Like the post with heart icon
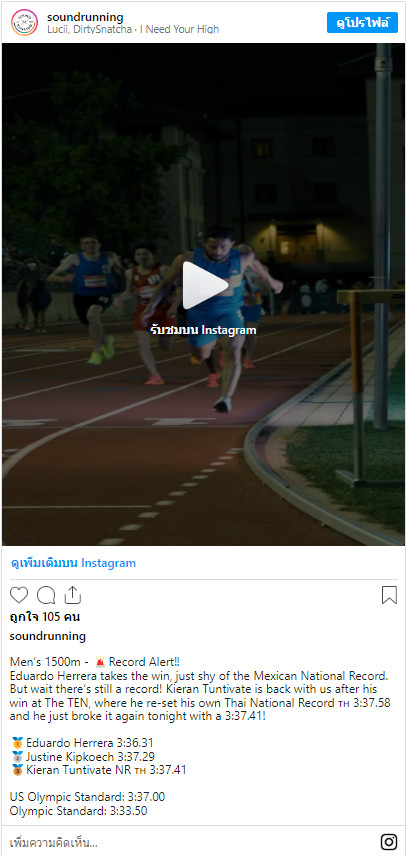This screenshot has width=406, height=856. 19,595
